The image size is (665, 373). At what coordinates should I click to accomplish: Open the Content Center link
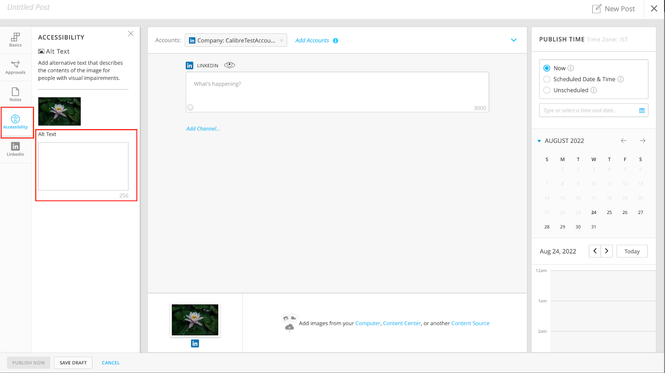[x=402, y=323]
